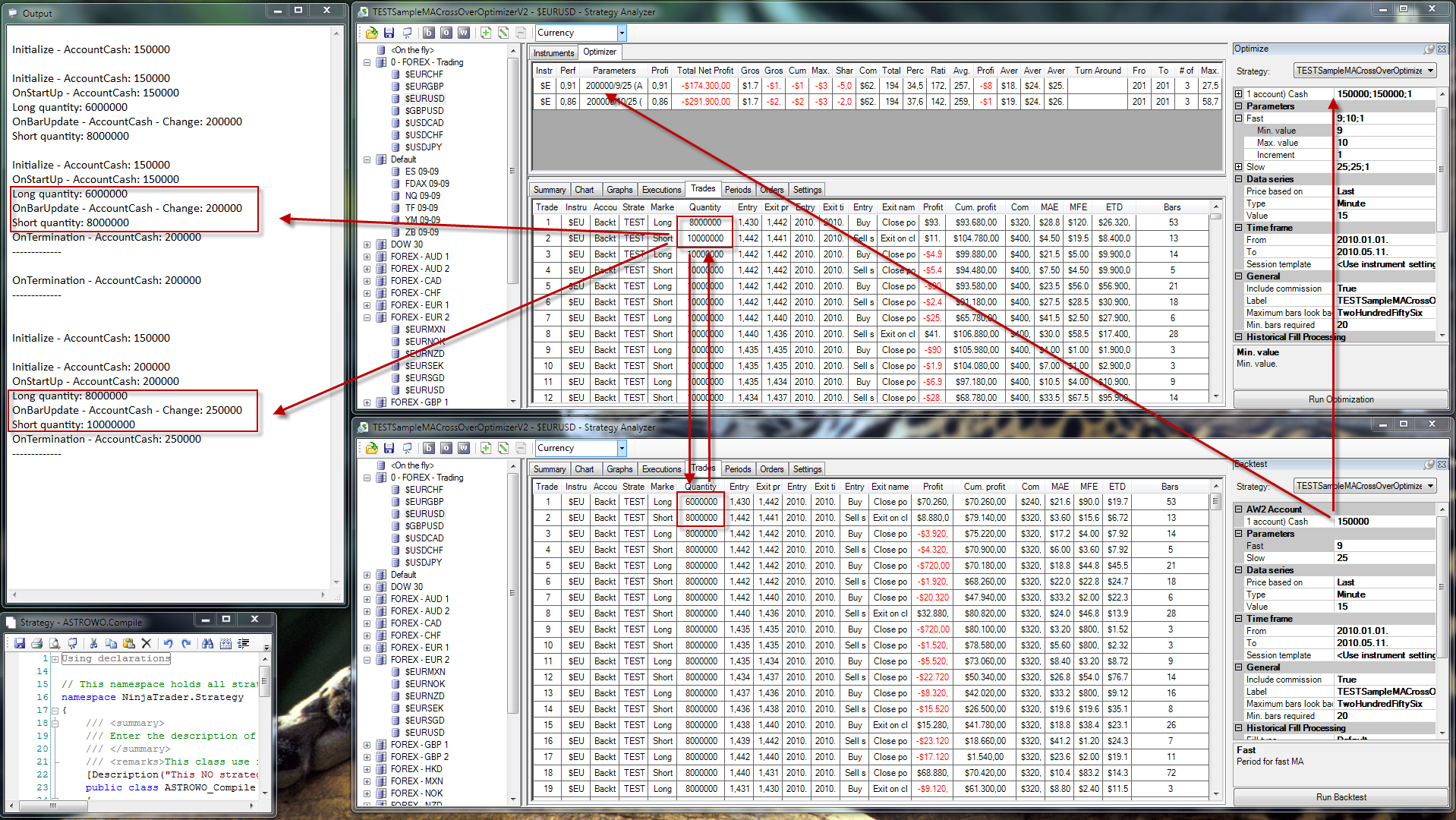
Task: Click the Max. value field showing 10
Action: coord(1385,143)
